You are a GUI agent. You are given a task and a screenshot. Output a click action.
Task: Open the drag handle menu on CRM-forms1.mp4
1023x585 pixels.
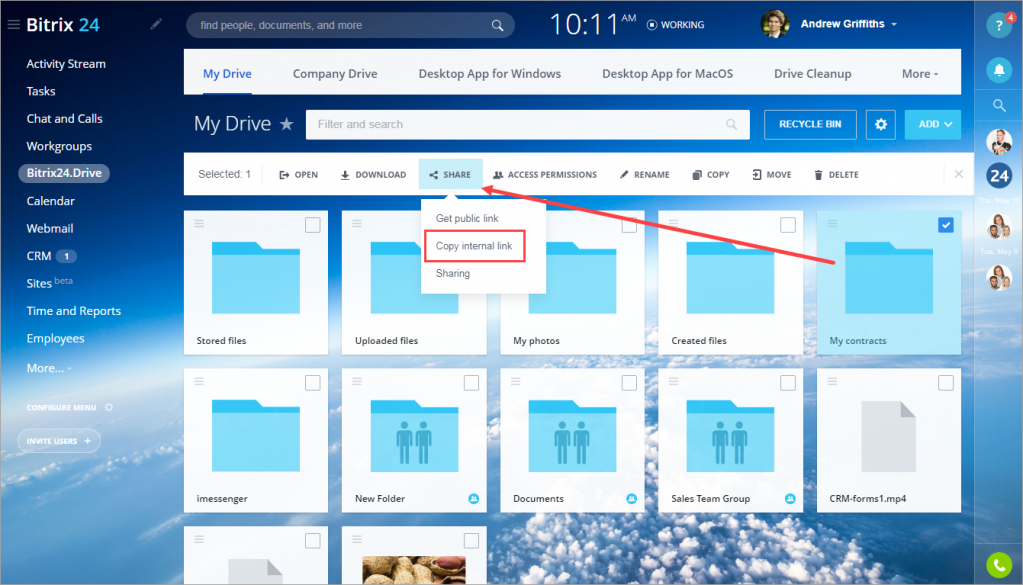click(832, 381)
